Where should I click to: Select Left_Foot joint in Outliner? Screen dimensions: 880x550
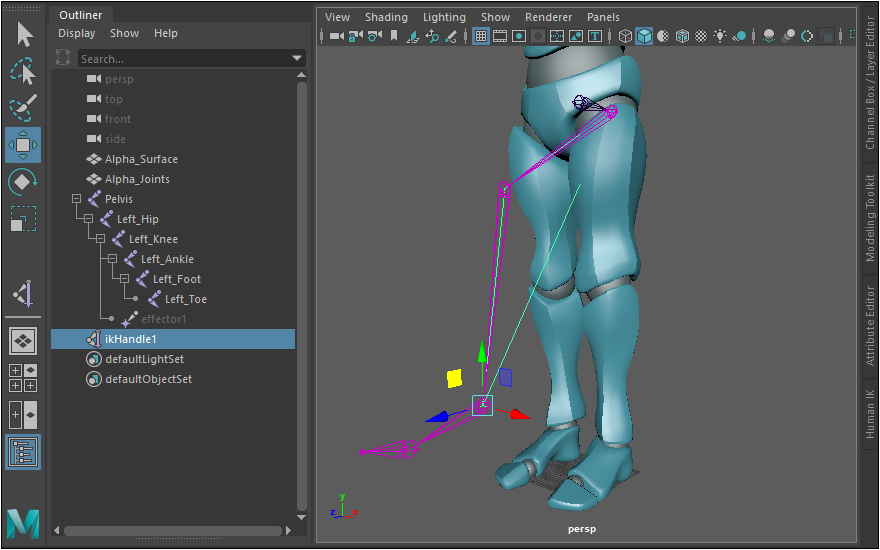tap(176, 279)
